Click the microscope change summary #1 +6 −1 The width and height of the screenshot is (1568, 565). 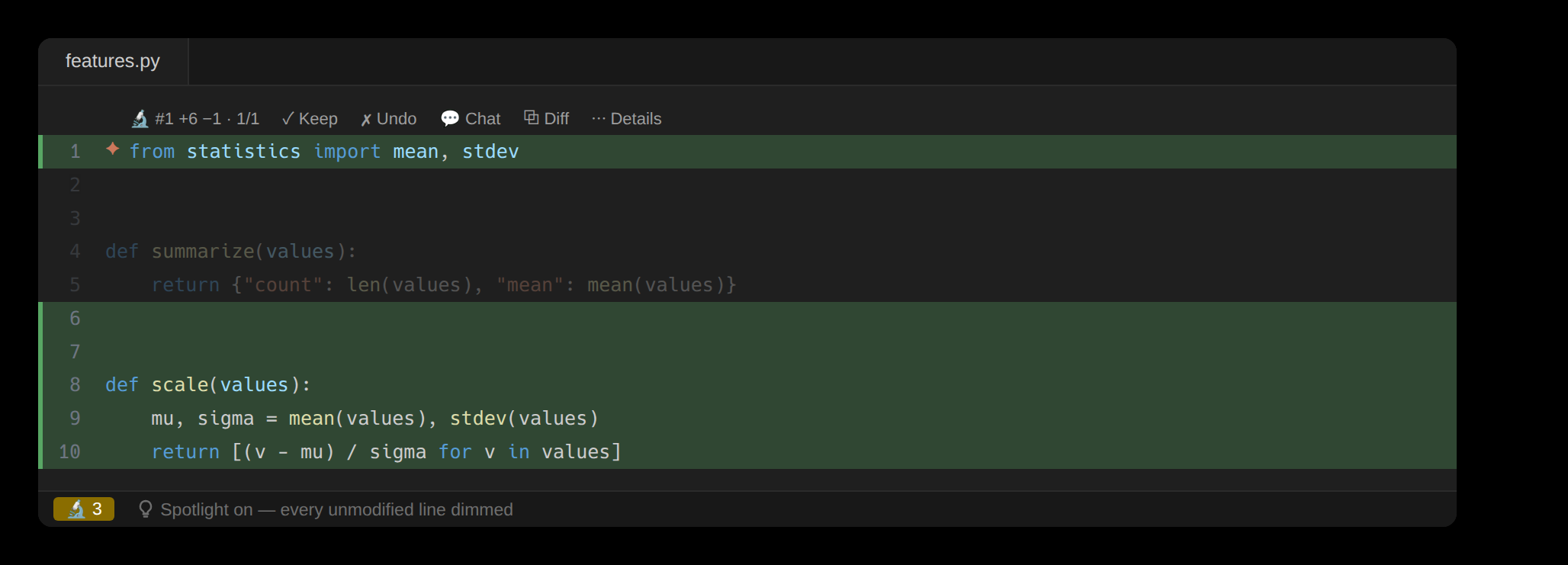(195, 119)
